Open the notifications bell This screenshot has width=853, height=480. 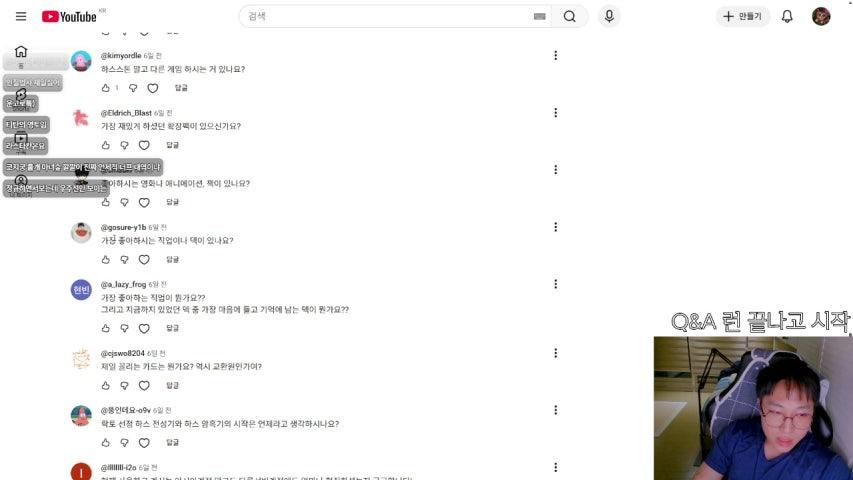(787, 16)
